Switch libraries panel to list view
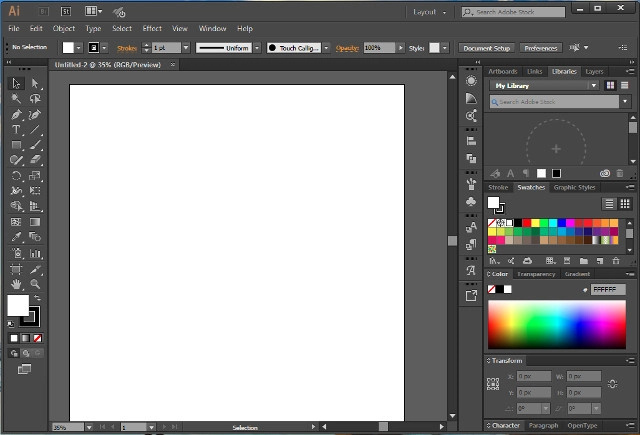 point(626,86)
